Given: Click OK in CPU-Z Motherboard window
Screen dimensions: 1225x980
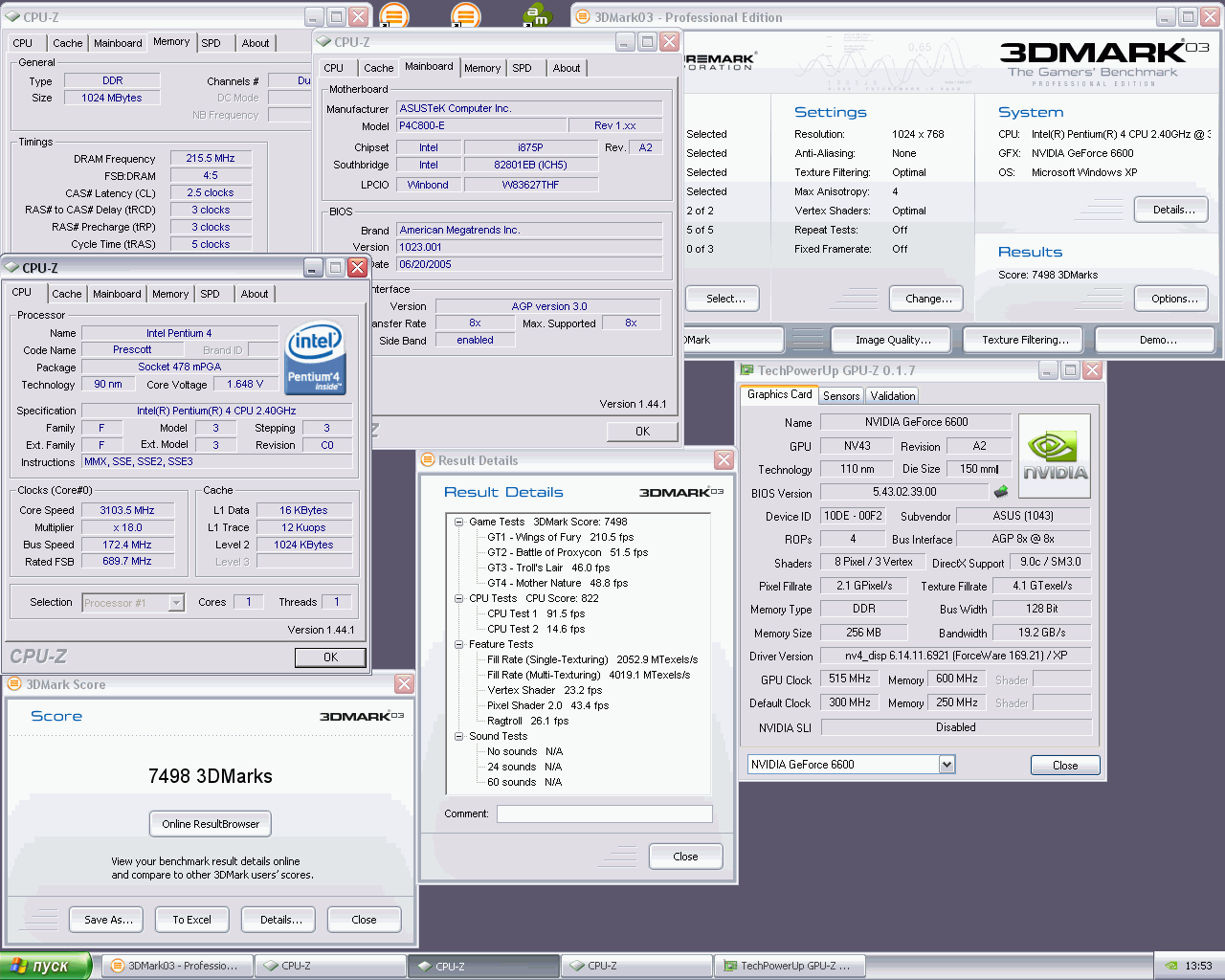Looking at the screenshot, I should tap(643, 432).
